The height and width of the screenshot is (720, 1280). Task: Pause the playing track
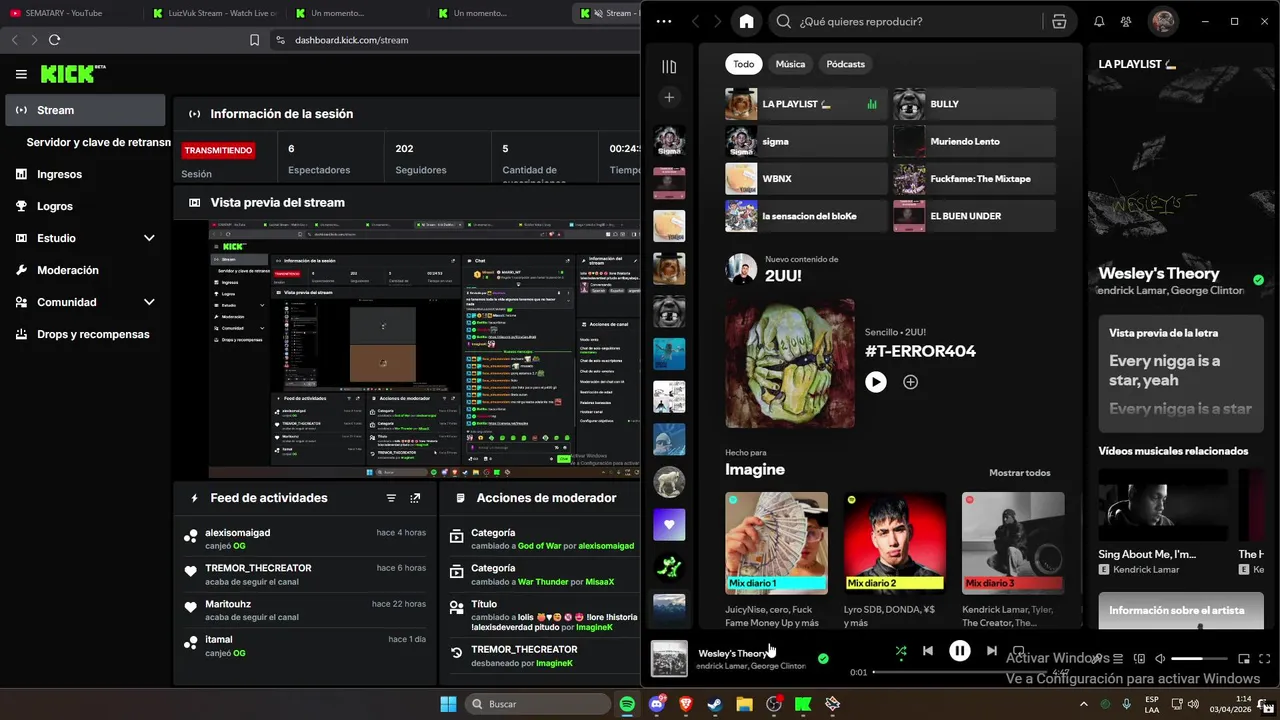pos(960,651)
